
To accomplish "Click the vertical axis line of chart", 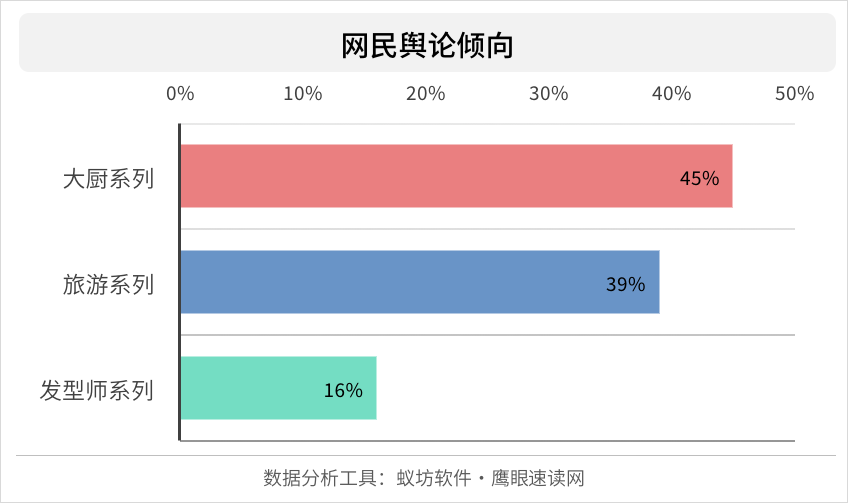I will pos(180,282).
